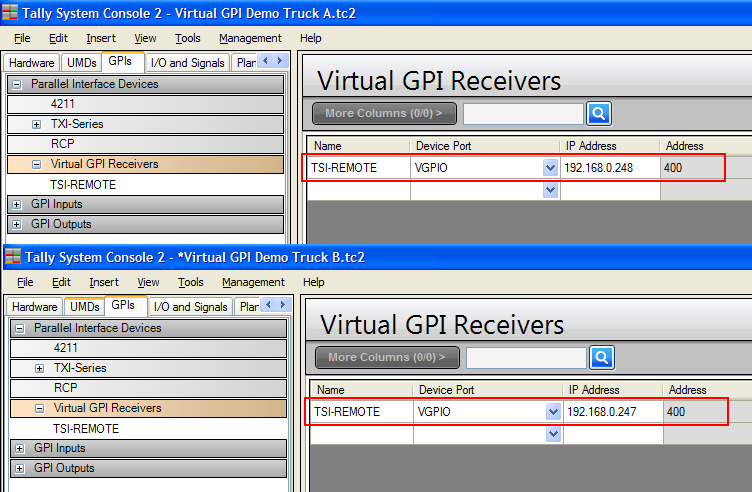
Task: Expand TXI-Series node in Truck A
Action: (36, 124)
